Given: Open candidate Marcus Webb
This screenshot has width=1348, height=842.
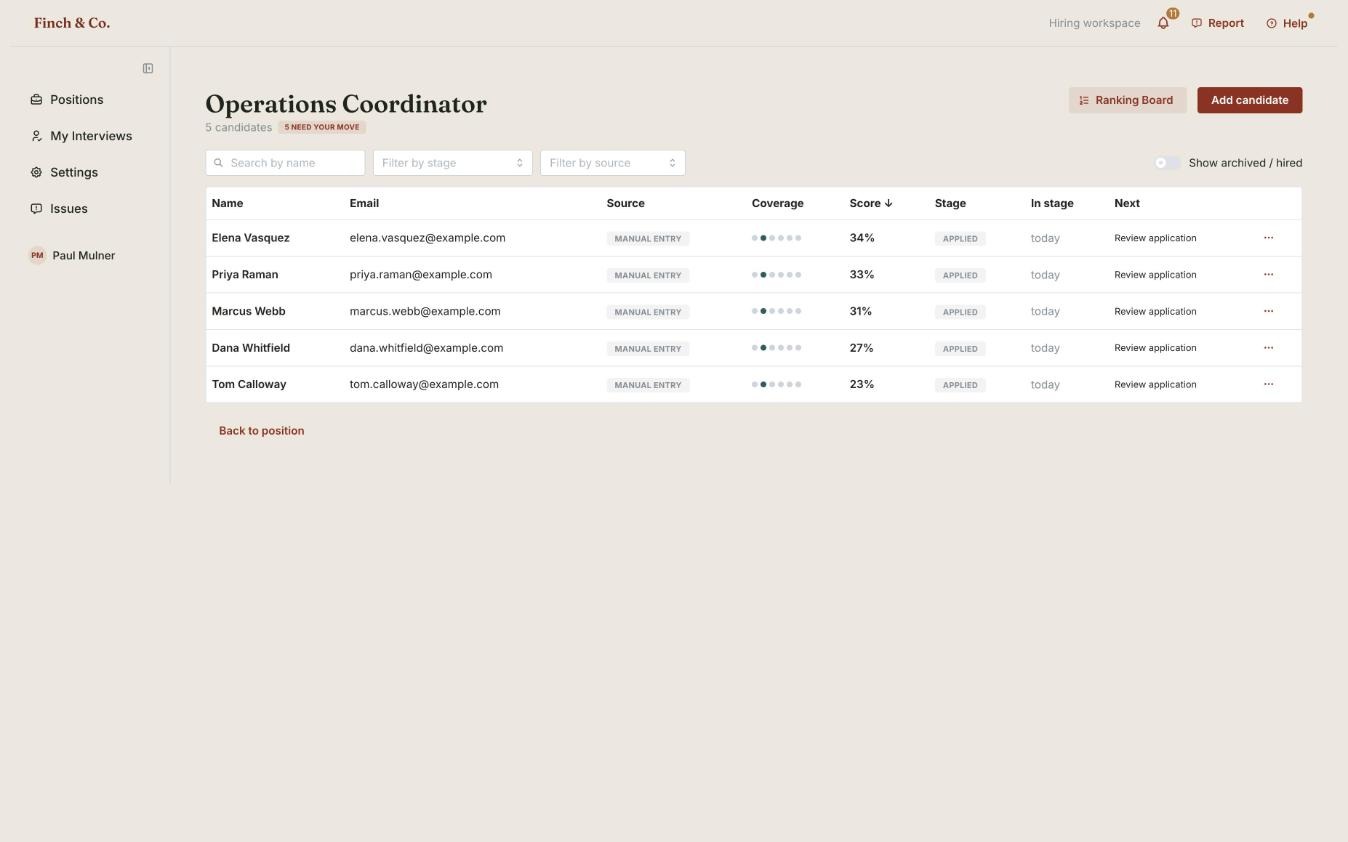Looking at the screenshot, I should coord(249,311).
